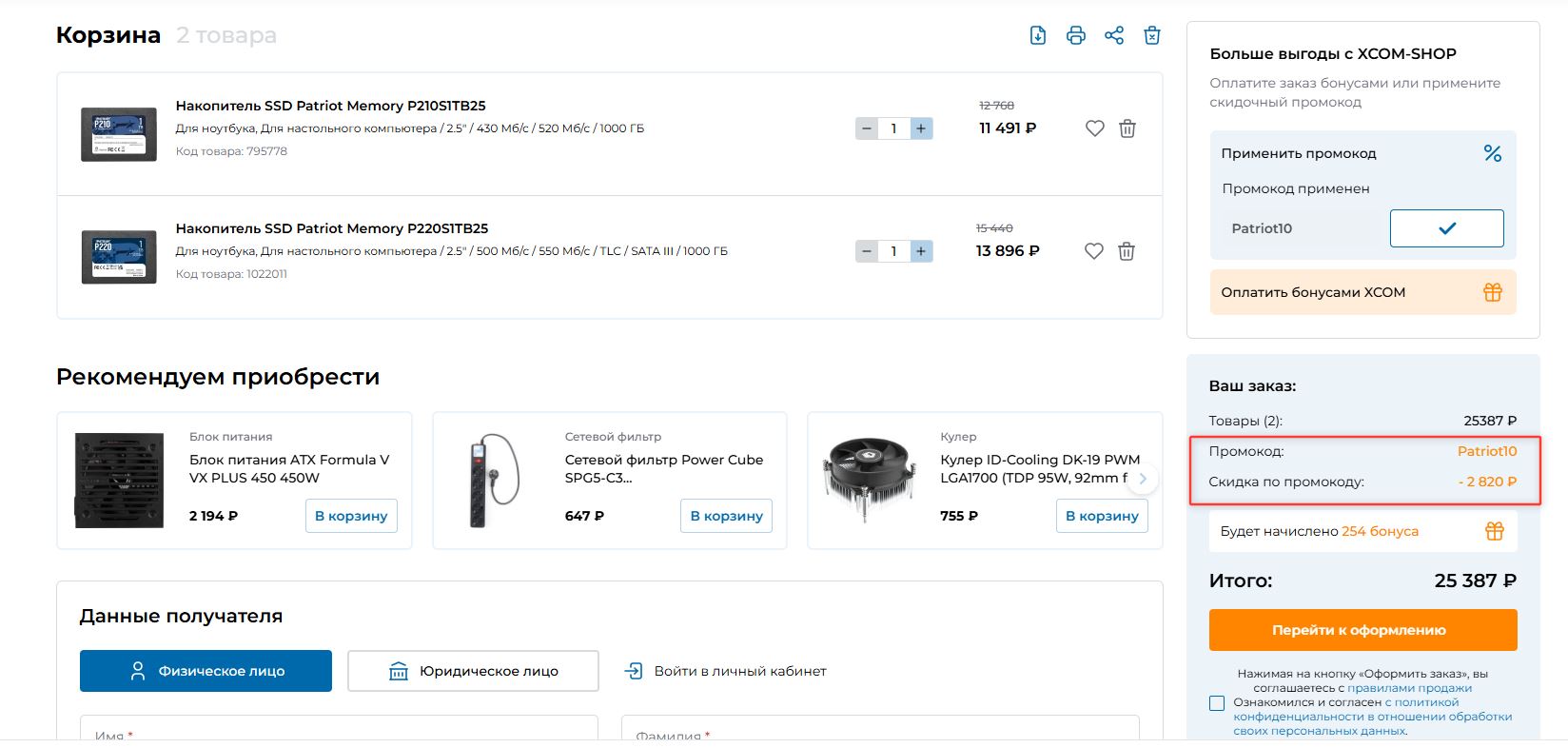Switch to Юридическое лицо tab

473,671
